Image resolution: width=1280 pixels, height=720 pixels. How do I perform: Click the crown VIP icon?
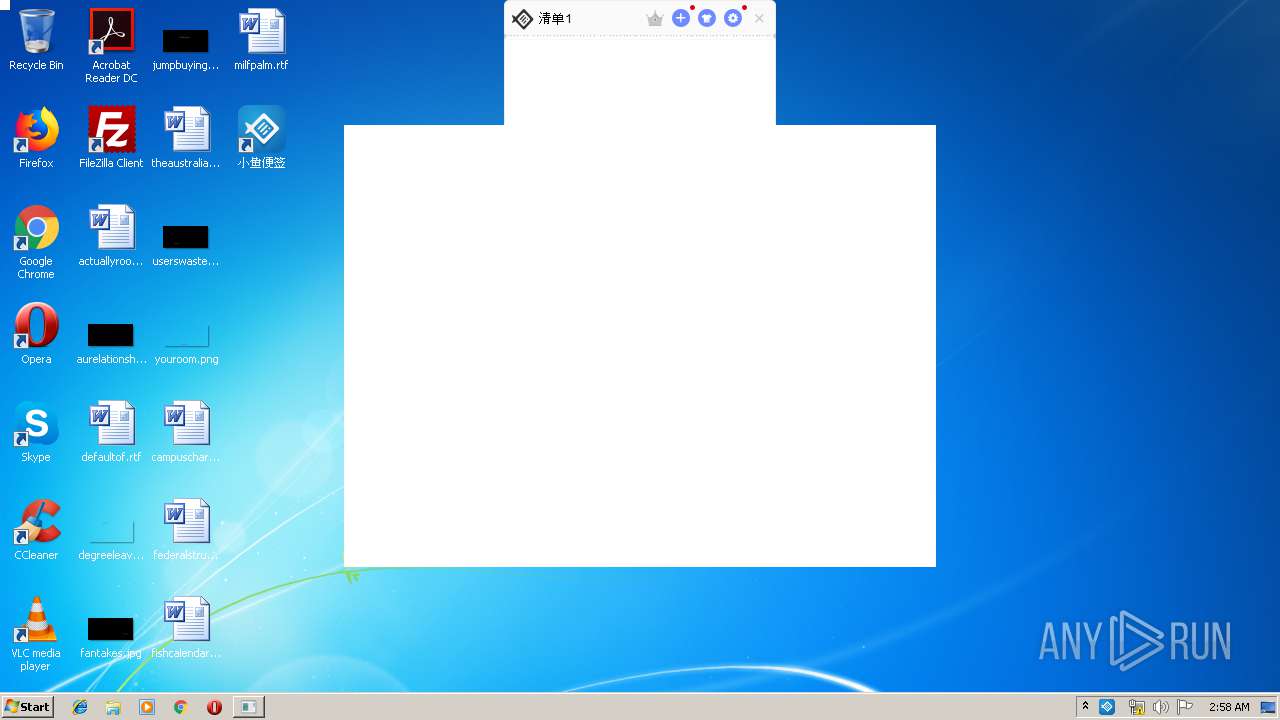tap(655, 18)
